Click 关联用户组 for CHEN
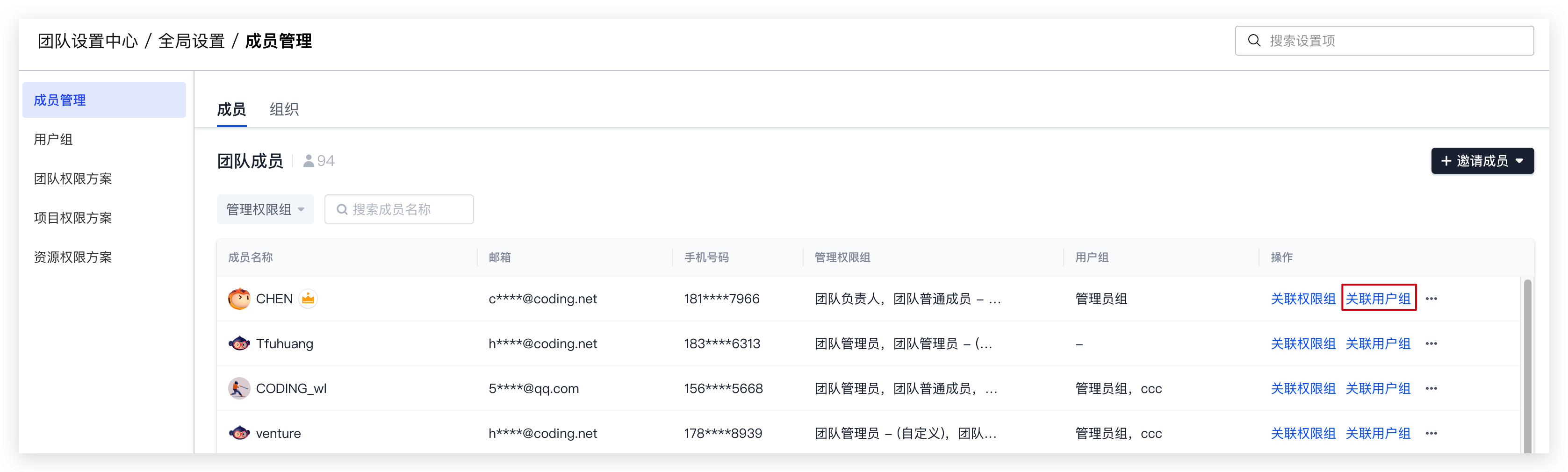The height and width of the screenshot is (472, 1568). [x=1378, y=299]
